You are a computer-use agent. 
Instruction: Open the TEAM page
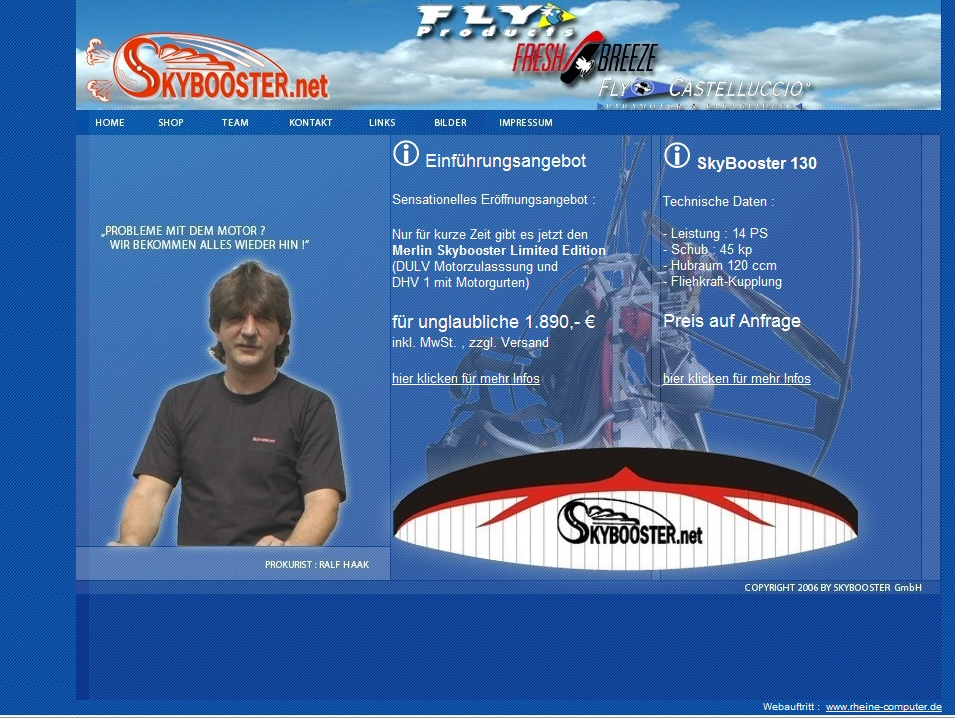235,122
